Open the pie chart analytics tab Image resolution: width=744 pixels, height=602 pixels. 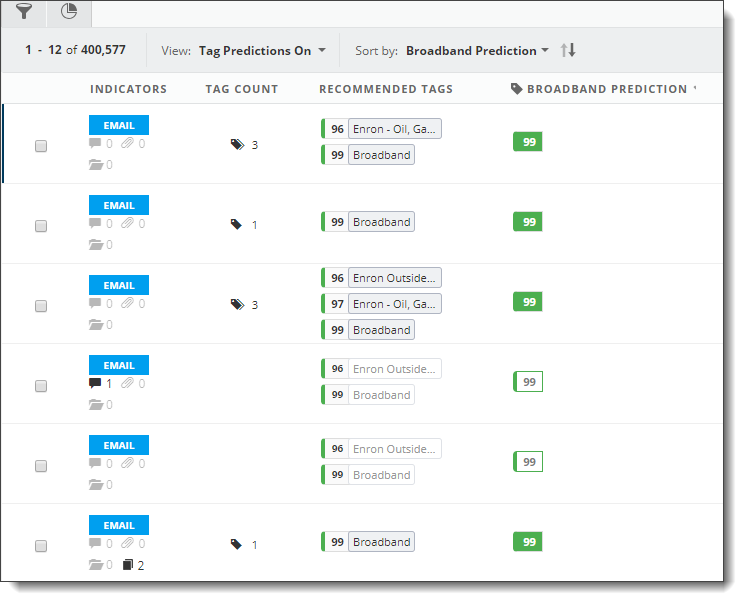pos(69,11)
